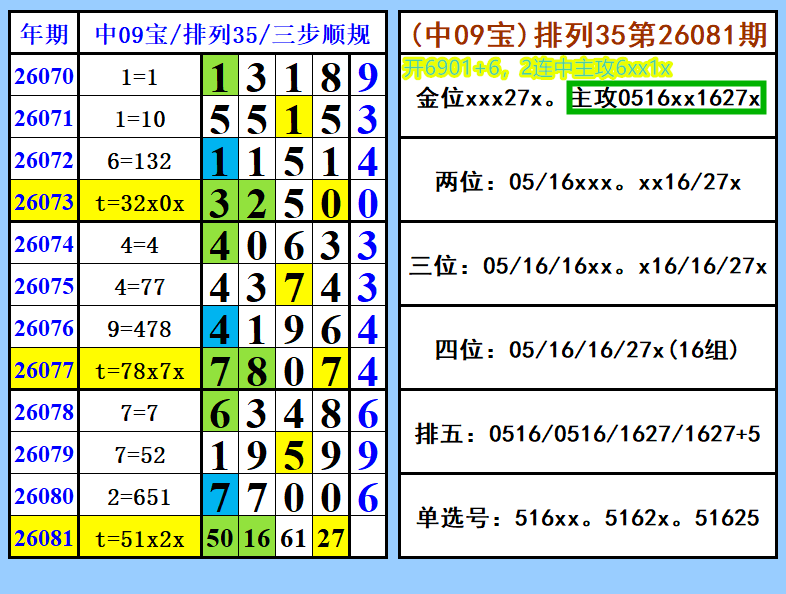Click the green-boxed 主攻0516xx1627x text
This screenshot has width=786, height=594.
pos(665,98)
